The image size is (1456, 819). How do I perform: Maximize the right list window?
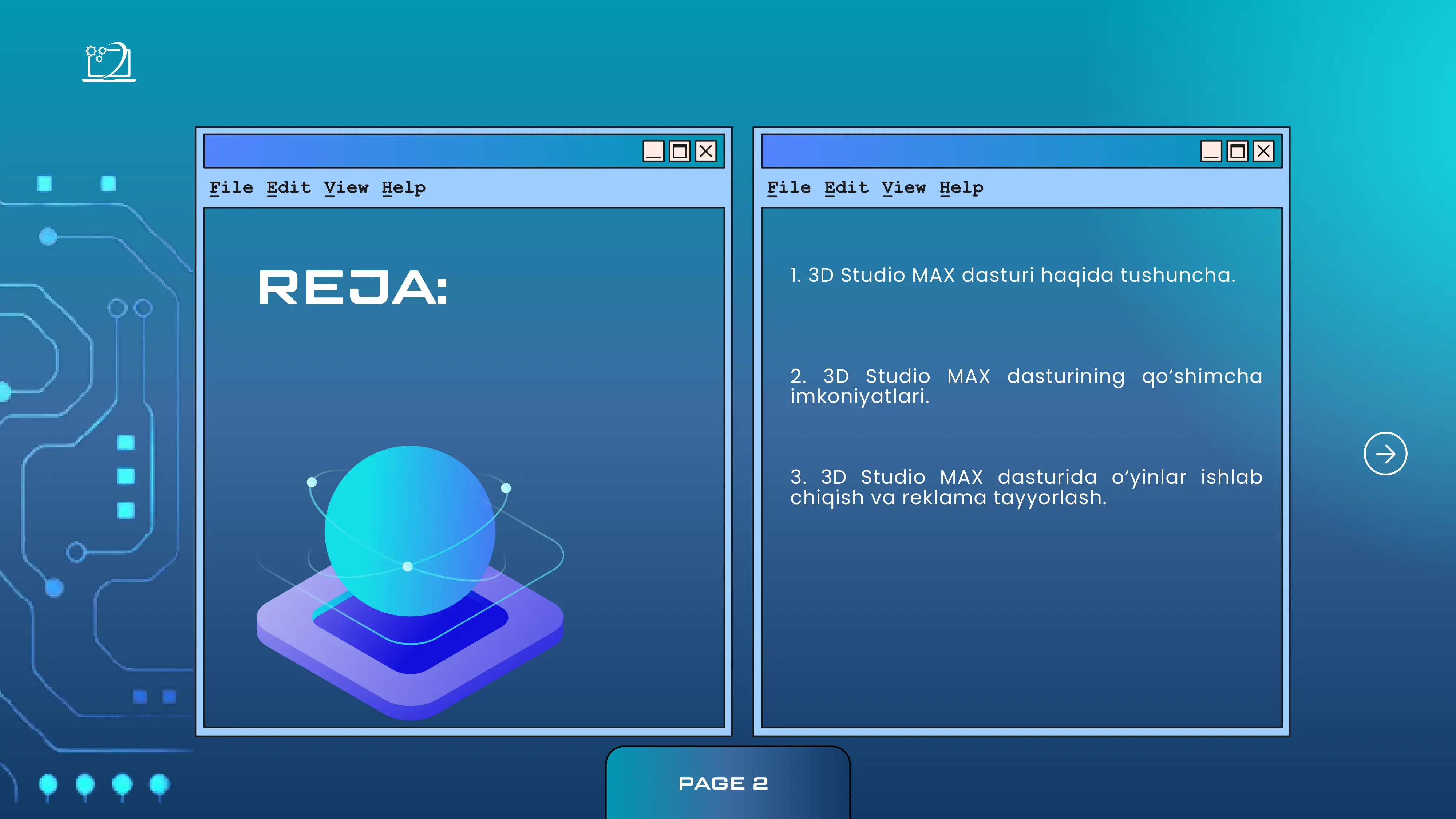pos(1237,151)
